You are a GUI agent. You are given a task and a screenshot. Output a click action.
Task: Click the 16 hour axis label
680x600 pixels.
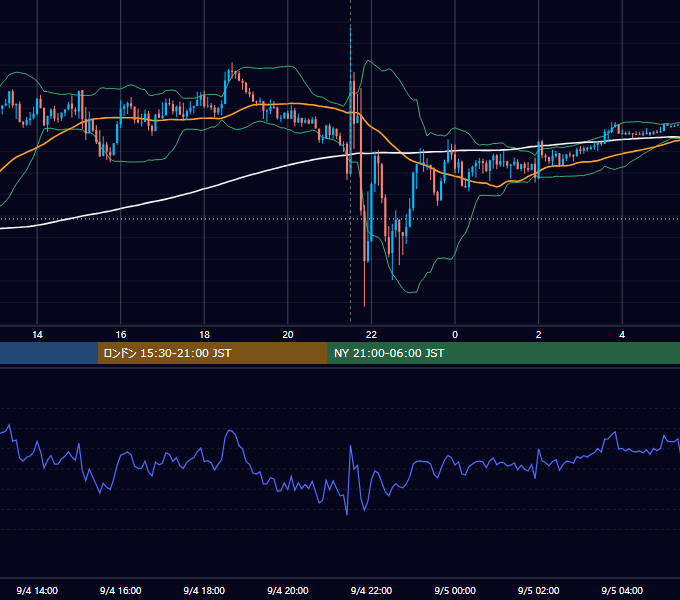tap(121, 335)
